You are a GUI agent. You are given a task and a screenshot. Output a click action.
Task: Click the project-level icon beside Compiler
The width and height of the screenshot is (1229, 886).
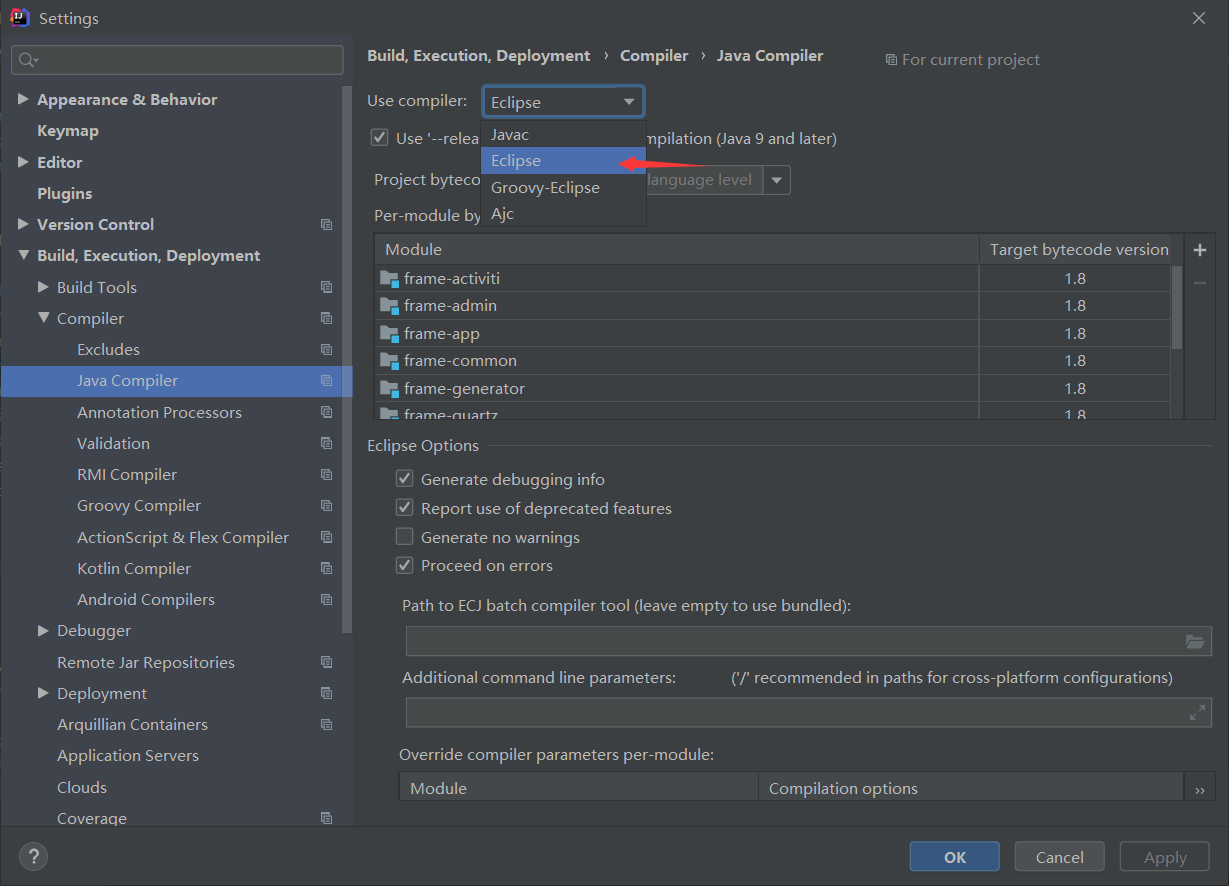[326, 318]
